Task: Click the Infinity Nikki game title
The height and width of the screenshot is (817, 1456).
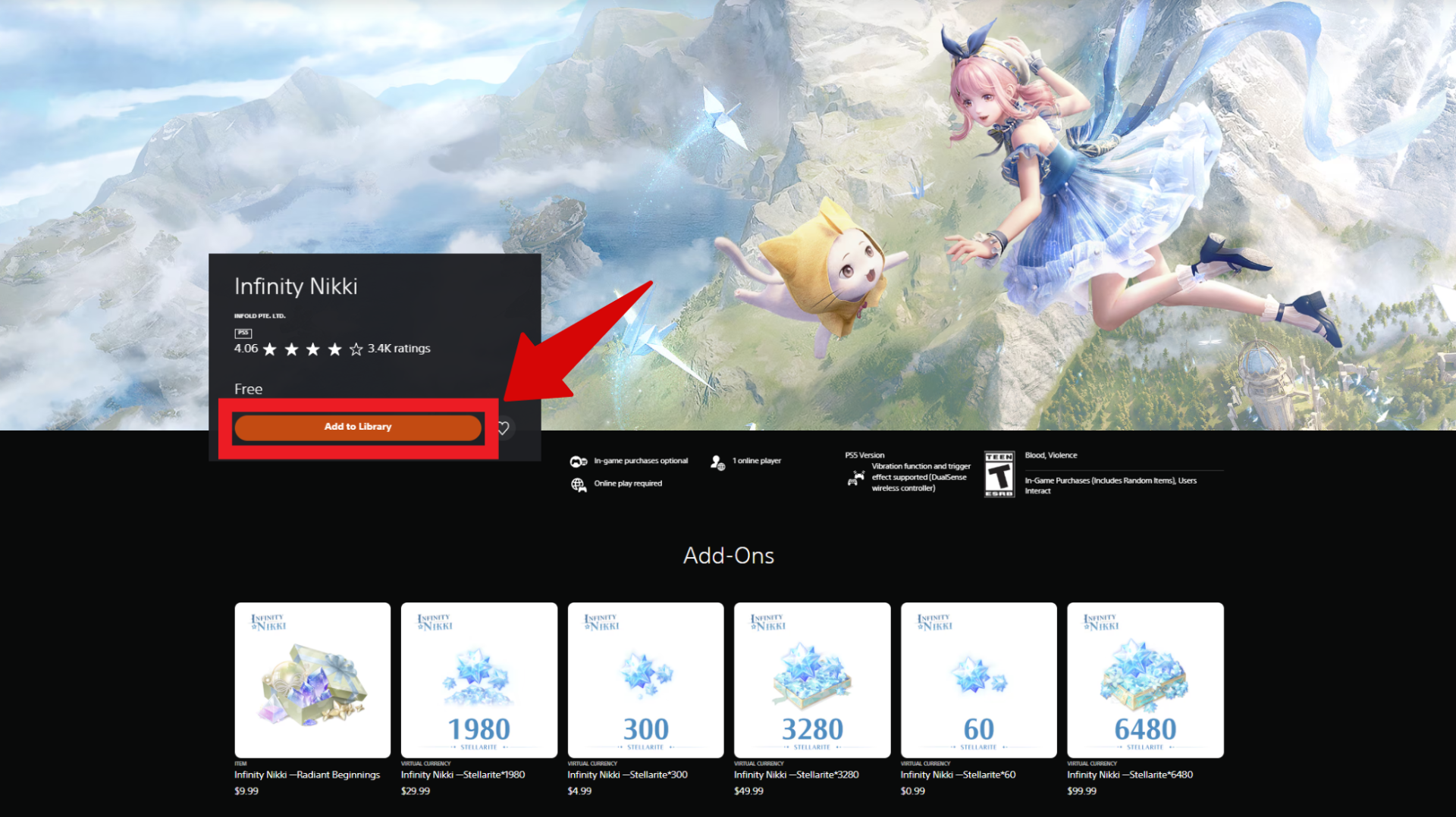Action: pyautogui.click(x=296, y=286)
